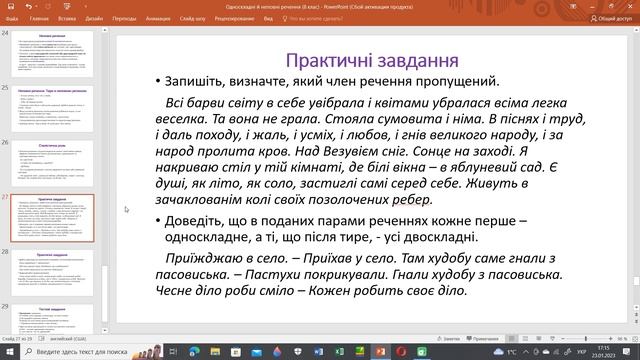Image resolution: width=640 pixels, height=360 pixels.
Task: Open Microsoft Edge from taskbar
Action: pos(194,351)
